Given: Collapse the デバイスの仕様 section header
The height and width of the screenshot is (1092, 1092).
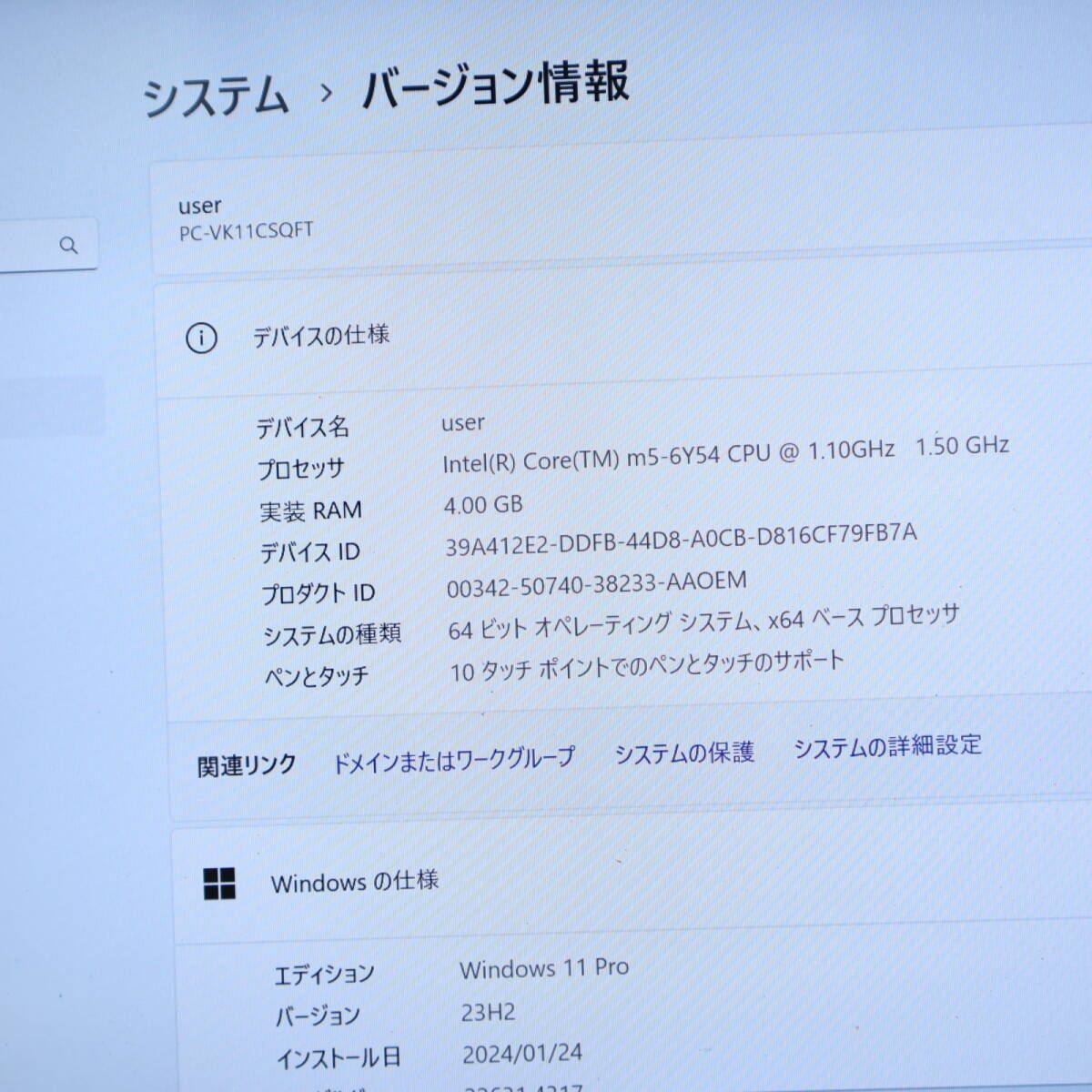Looking at the screenshot, I should point(320,336).
